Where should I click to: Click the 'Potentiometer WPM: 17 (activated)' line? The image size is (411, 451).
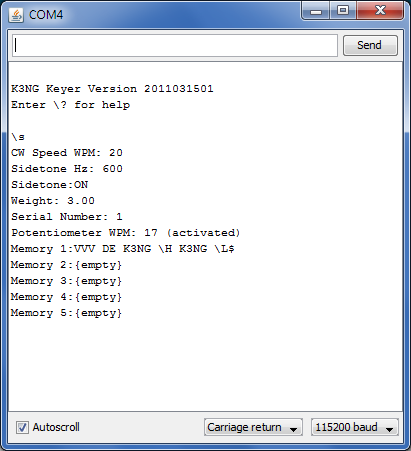pos(125,233)
